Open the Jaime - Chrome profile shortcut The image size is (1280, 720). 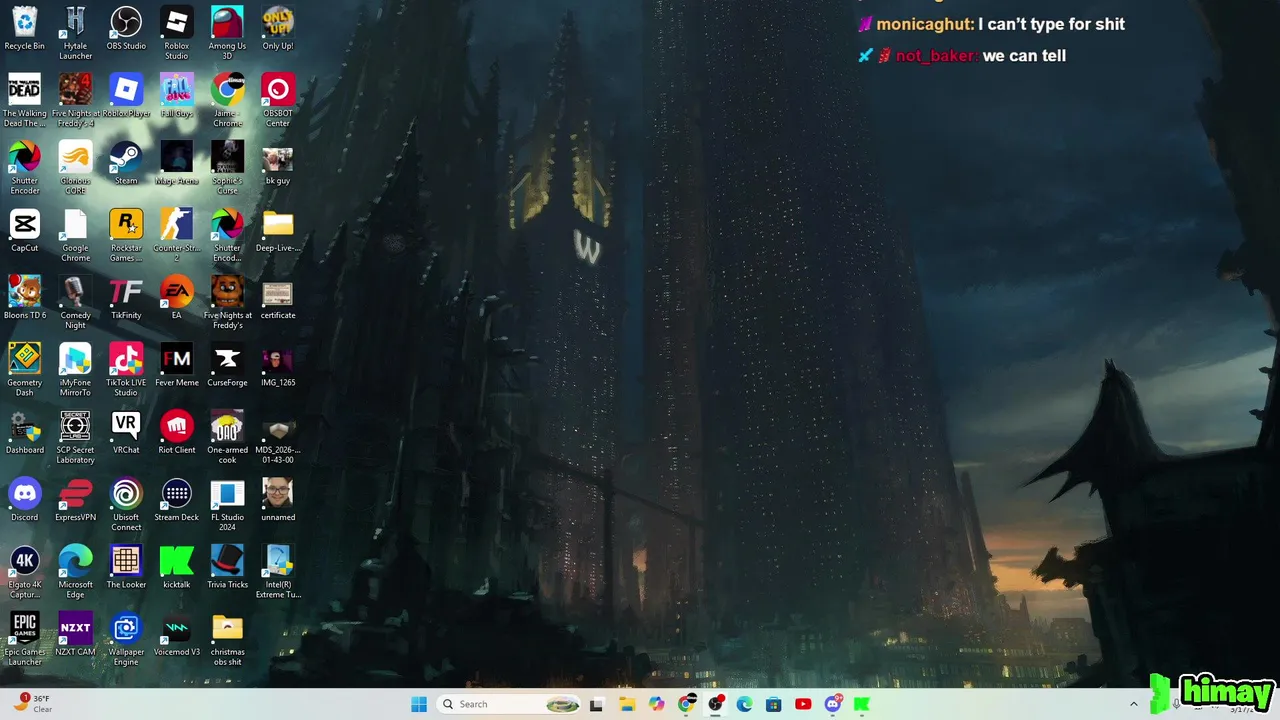click(227, 100)
